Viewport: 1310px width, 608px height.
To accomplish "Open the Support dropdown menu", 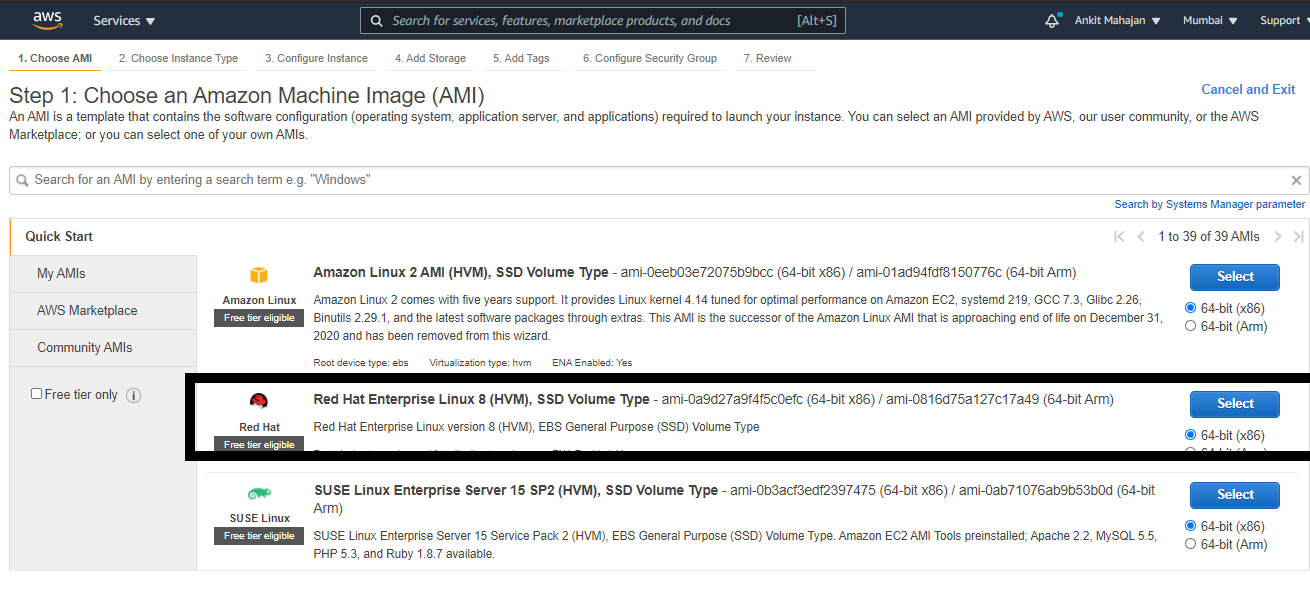I will [1284, 21].
